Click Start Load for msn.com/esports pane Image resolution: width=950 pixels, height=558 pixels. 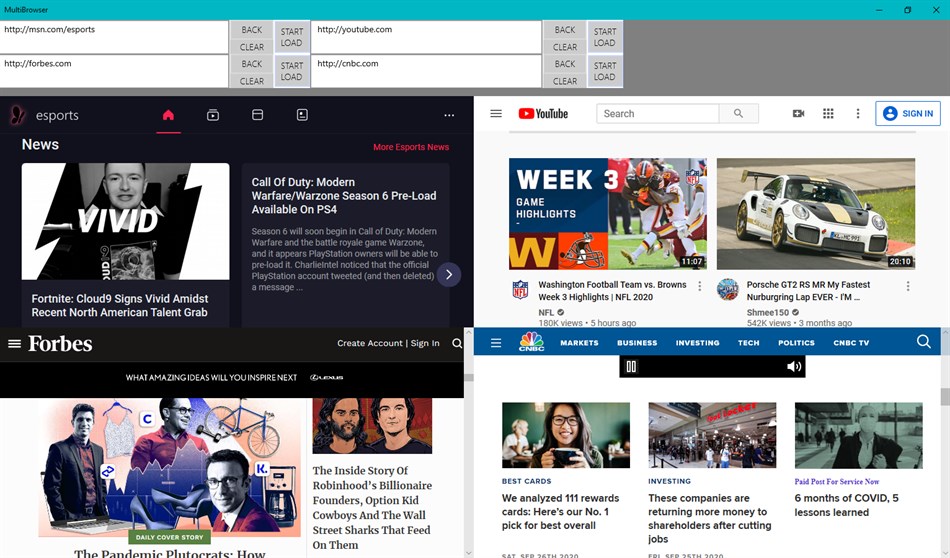291,37
